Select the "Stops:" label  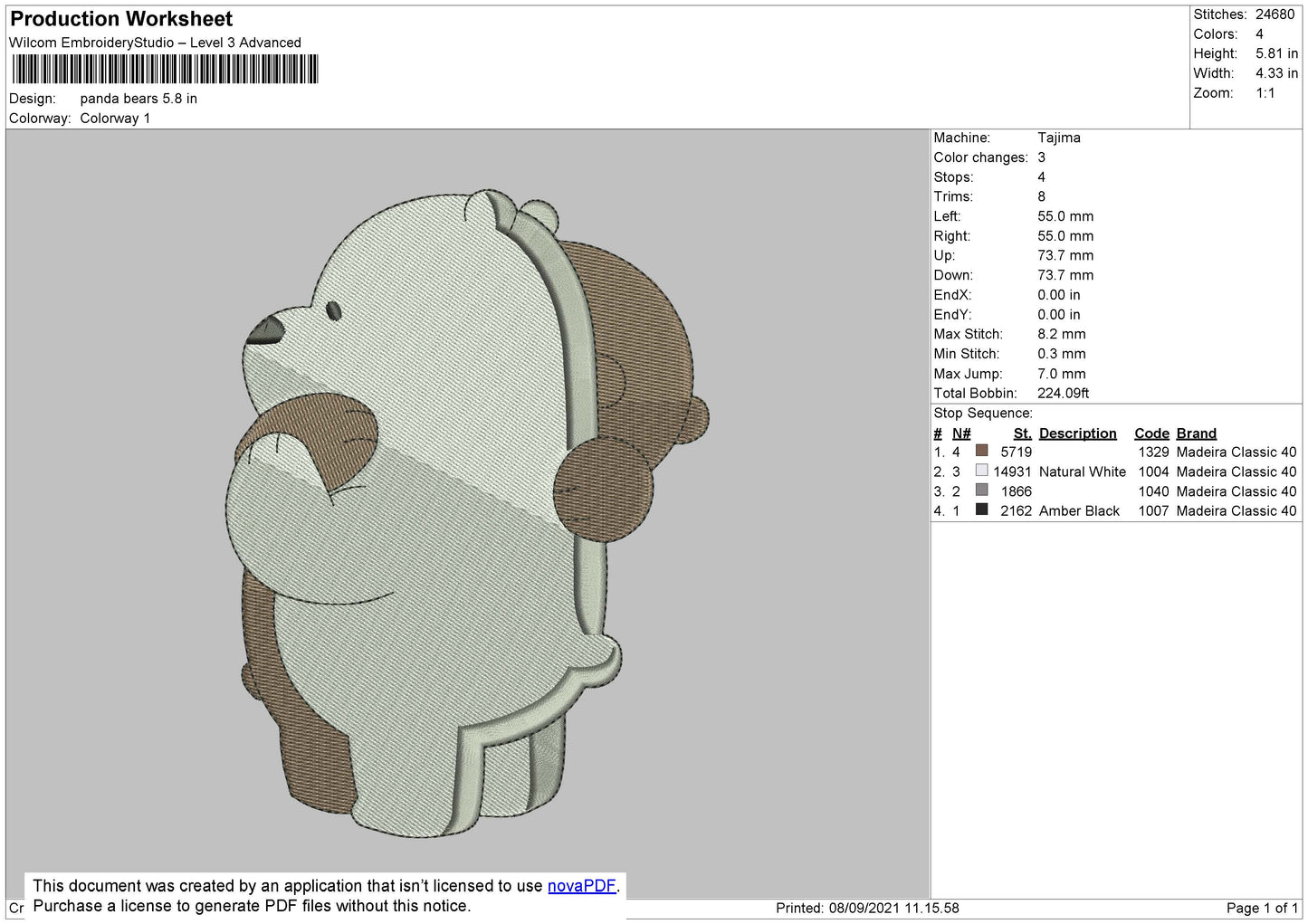pos(954,177)
